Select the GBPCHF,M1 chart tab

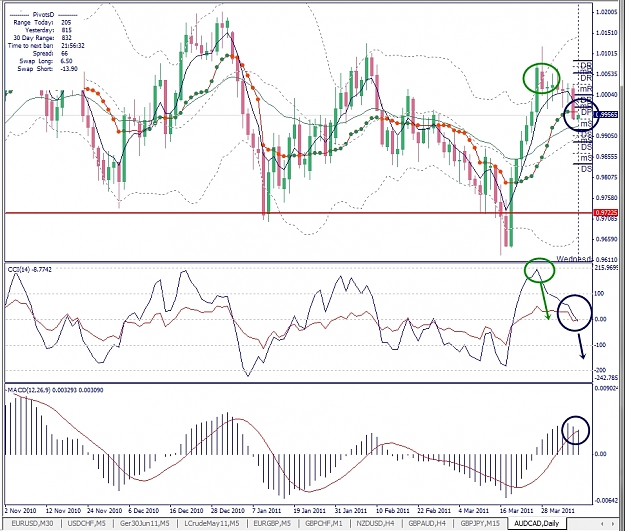pos(324,523)
